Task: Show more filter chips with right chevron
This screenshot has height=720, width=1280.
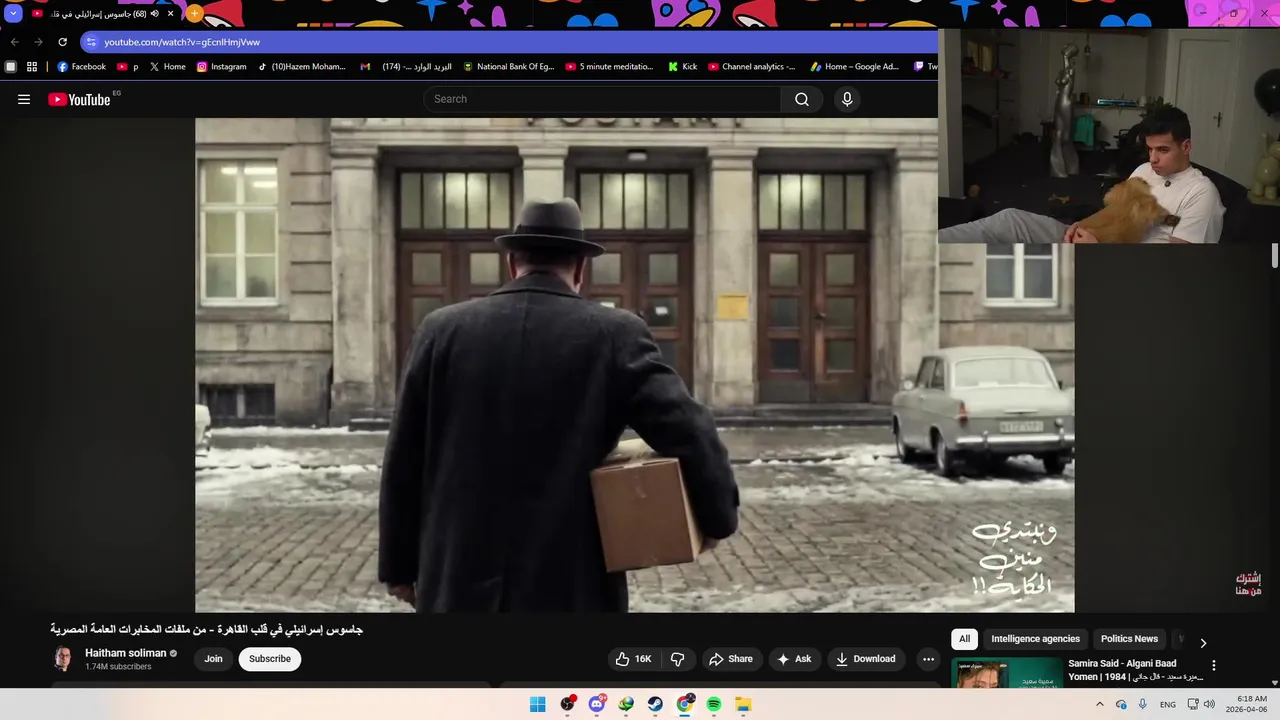Action: 1203,643
